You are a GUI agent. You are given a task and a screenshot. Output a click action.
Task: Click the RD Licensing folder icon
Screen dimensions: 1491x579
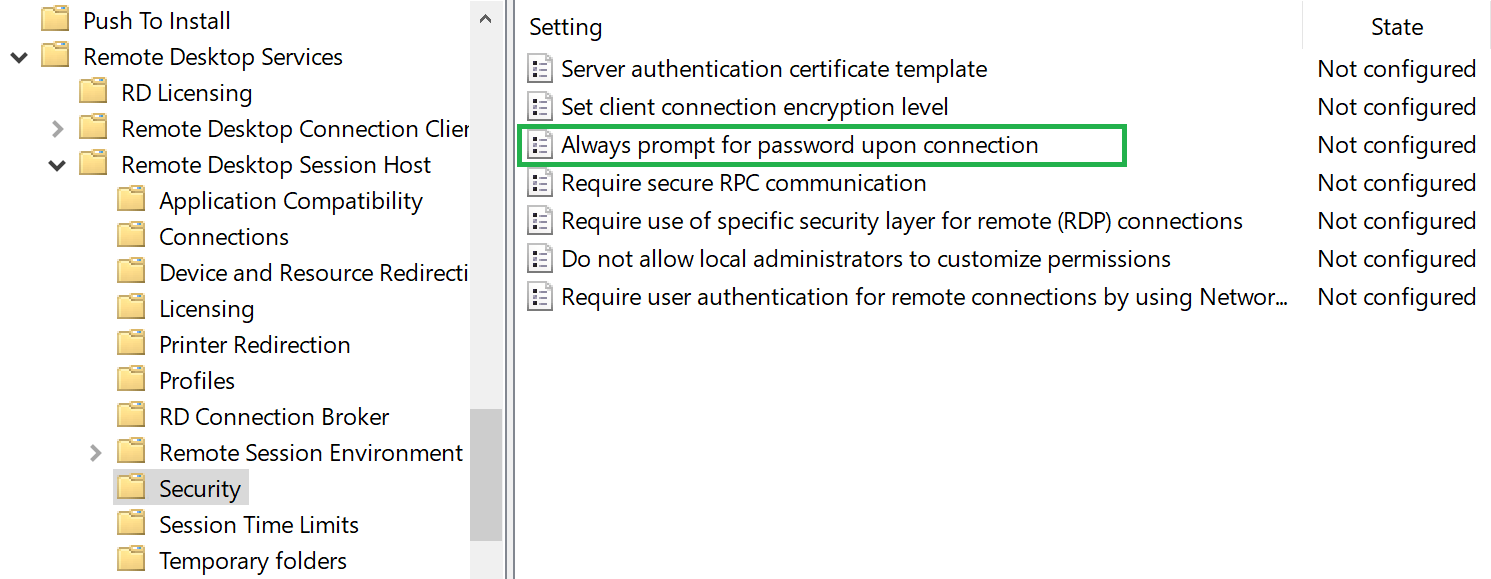click(93, 93)
